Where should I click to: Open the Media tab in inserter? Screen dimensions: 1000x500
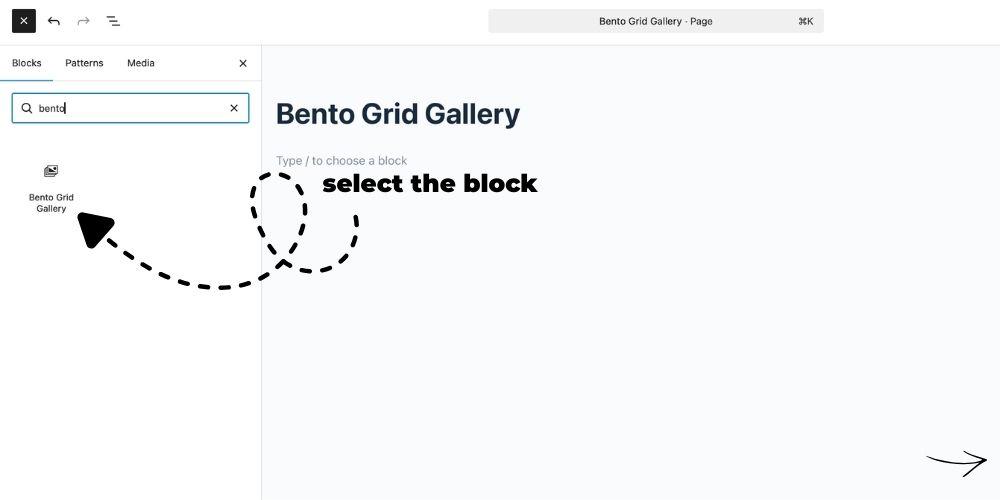[141, 63]
